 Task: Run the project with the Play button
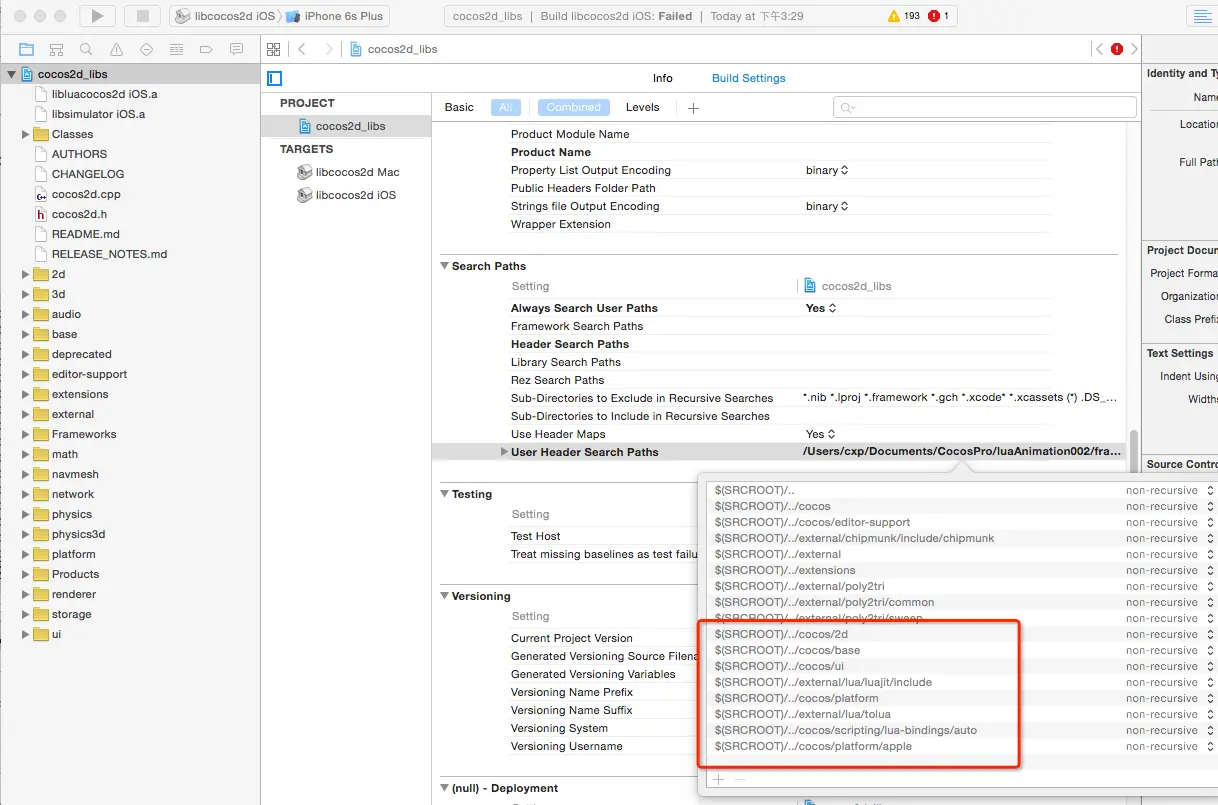click(x=97, y=16)
